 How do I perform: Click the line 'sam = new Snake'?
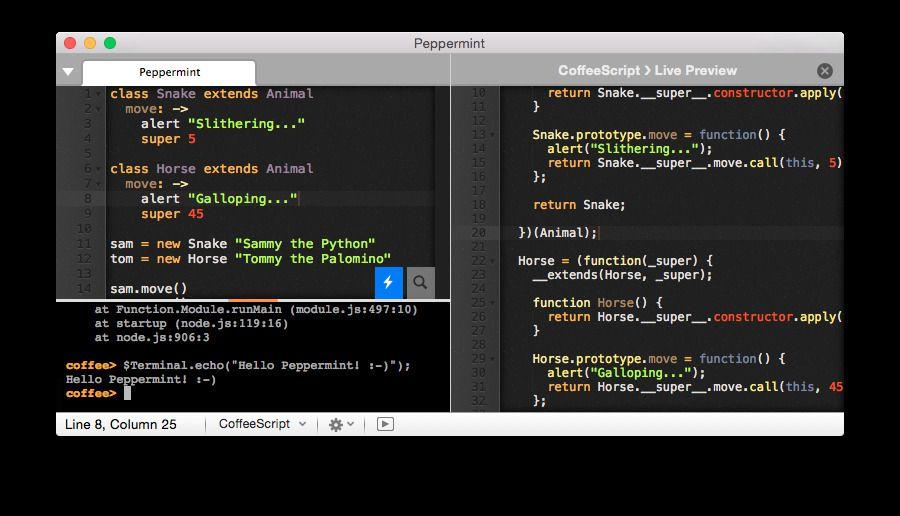point(243,244)
